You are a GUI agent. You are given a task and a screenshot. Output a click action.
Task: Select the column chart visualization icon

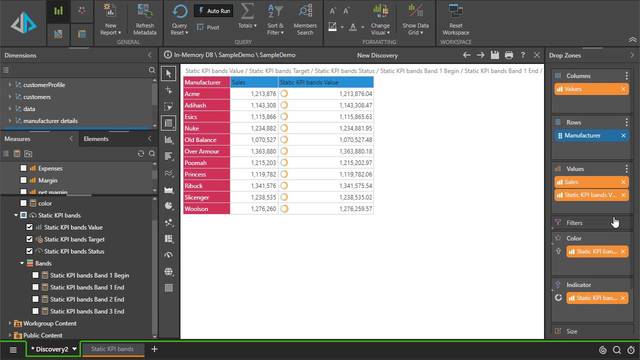(x=169, y=140)
